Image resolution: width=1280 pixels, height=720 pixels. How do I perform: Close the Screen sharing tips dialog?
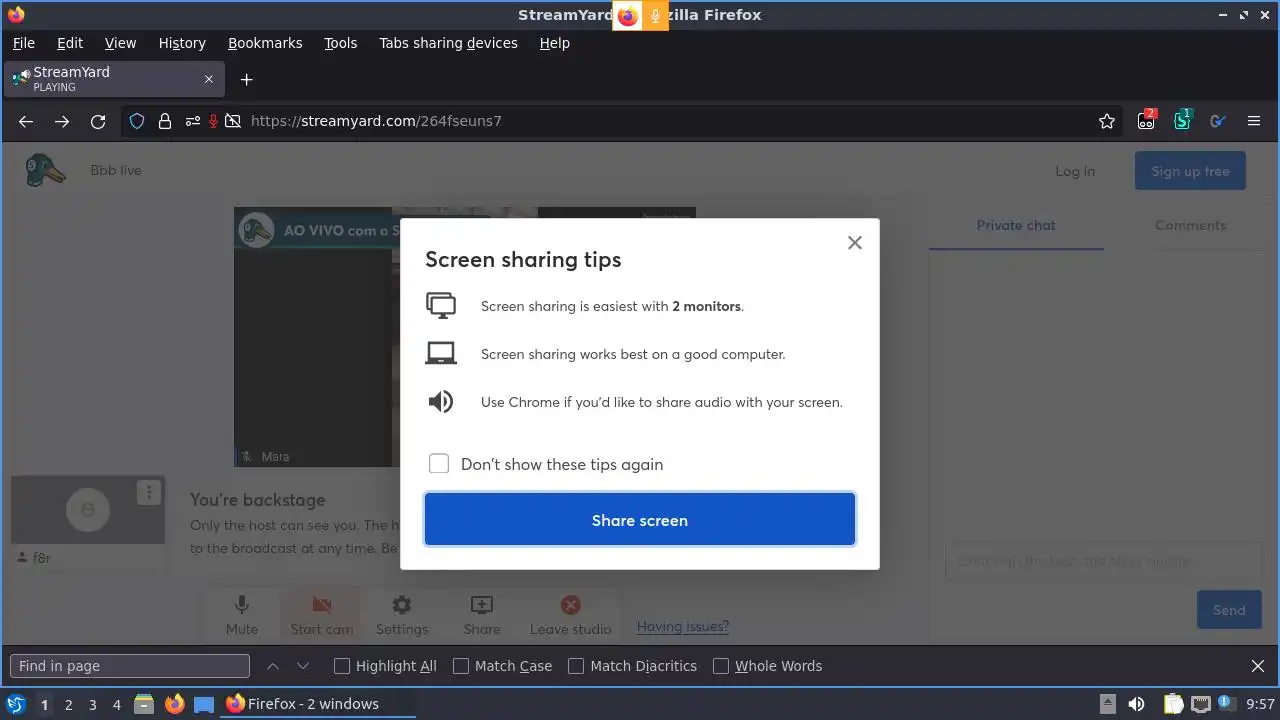coord(854,242)
